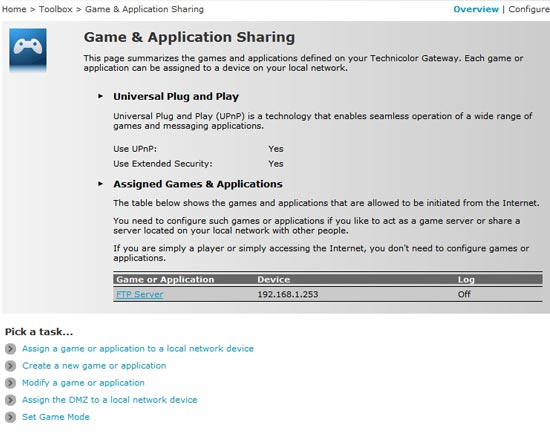Select the Set Game Mode task
The height and width of the screenshot is (448, 550).
56,417
